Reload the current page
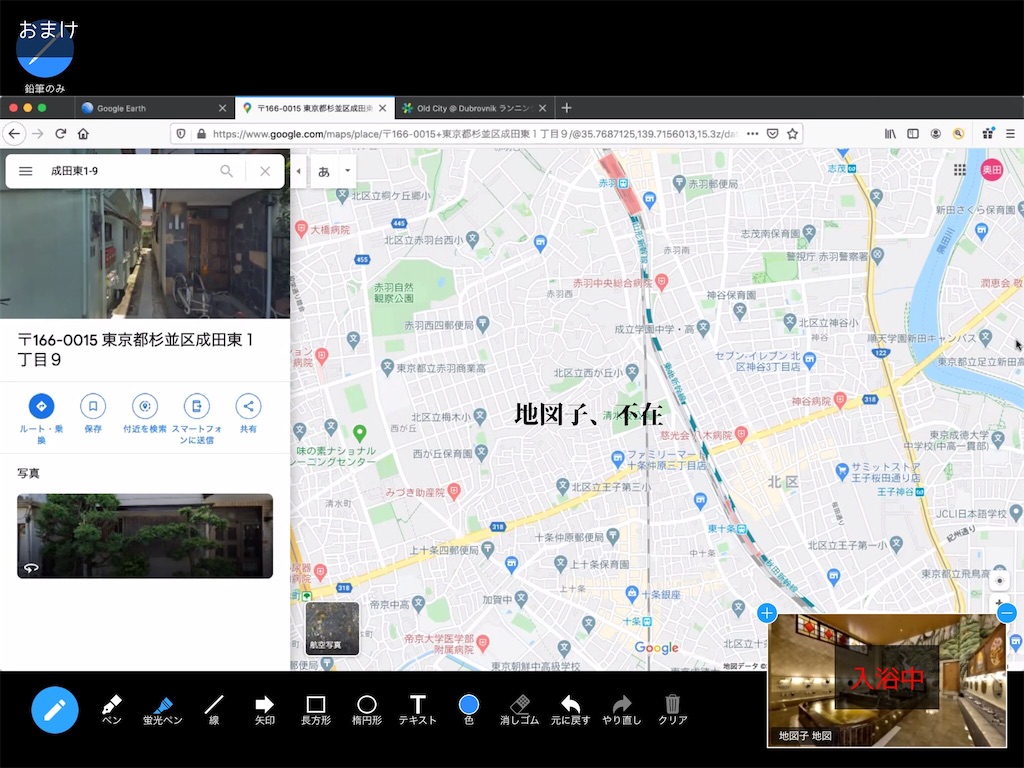 [61, 134]
